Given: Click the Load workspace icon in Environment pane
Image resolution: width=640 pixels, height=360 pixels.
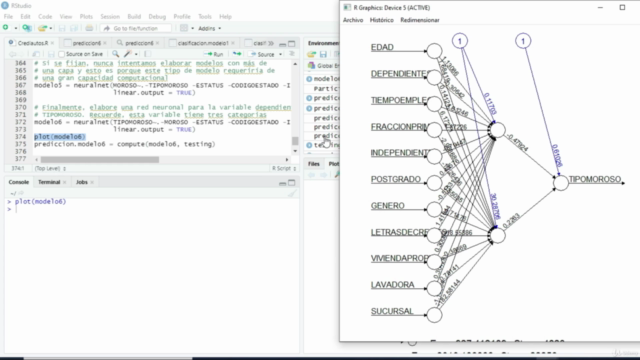Looking at the screenshot, I should point(312,54).
